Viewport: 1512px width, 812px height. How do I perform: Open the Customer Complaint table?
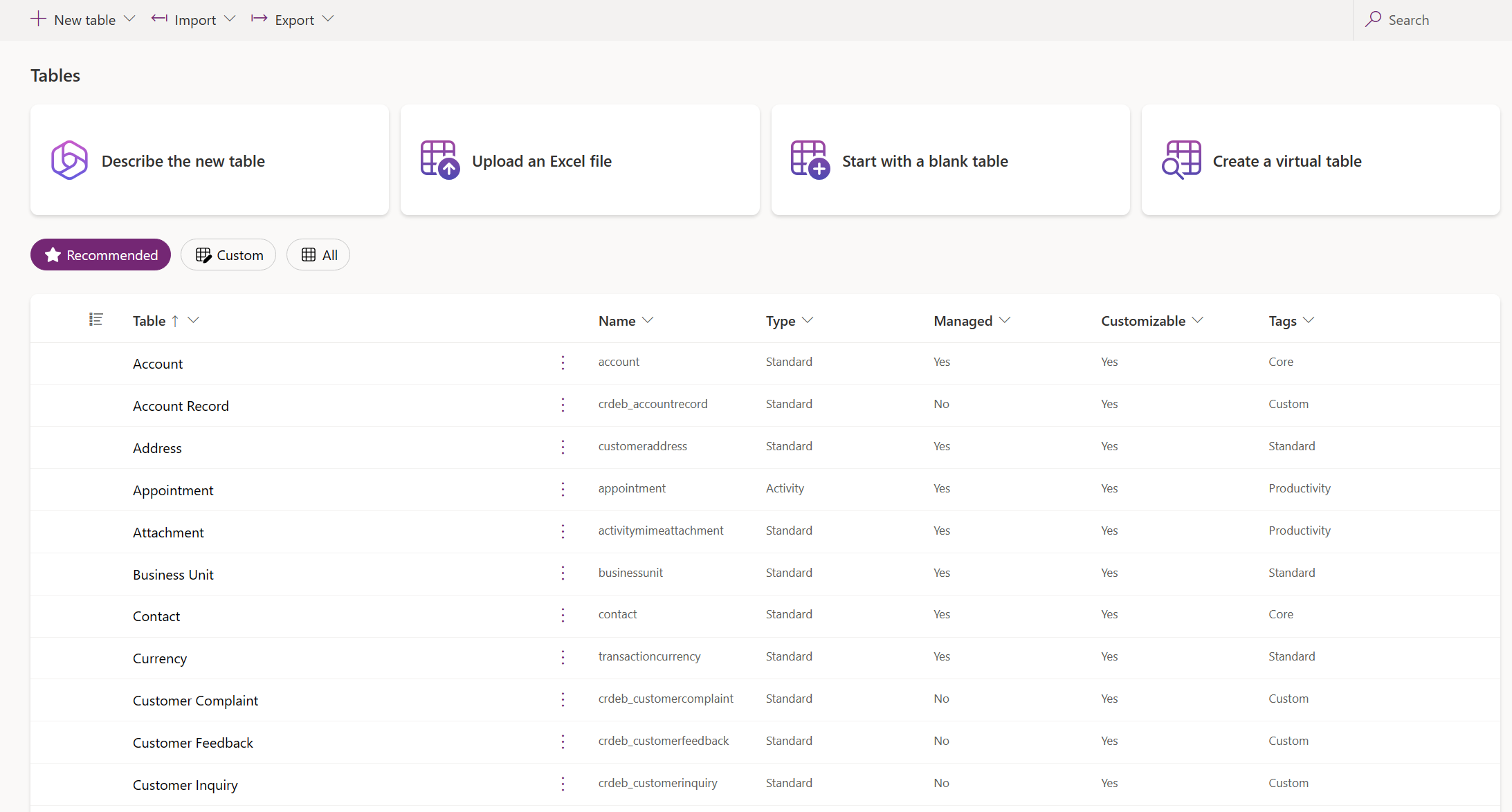pos(196,700)
